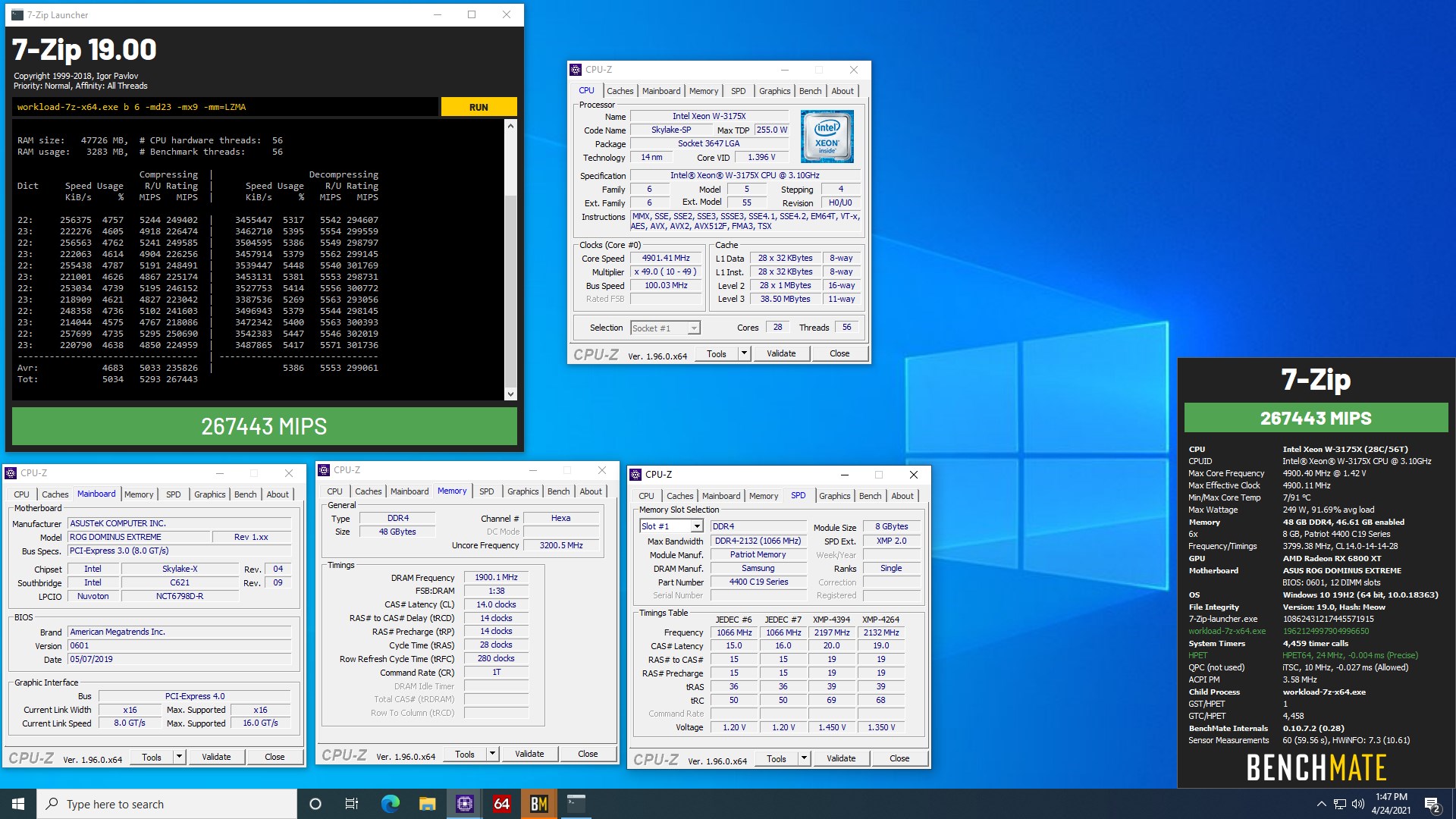1456x819 pixels.
Task: Click the CPU-Z Mainboard window title icon
Action: (11, 473)
